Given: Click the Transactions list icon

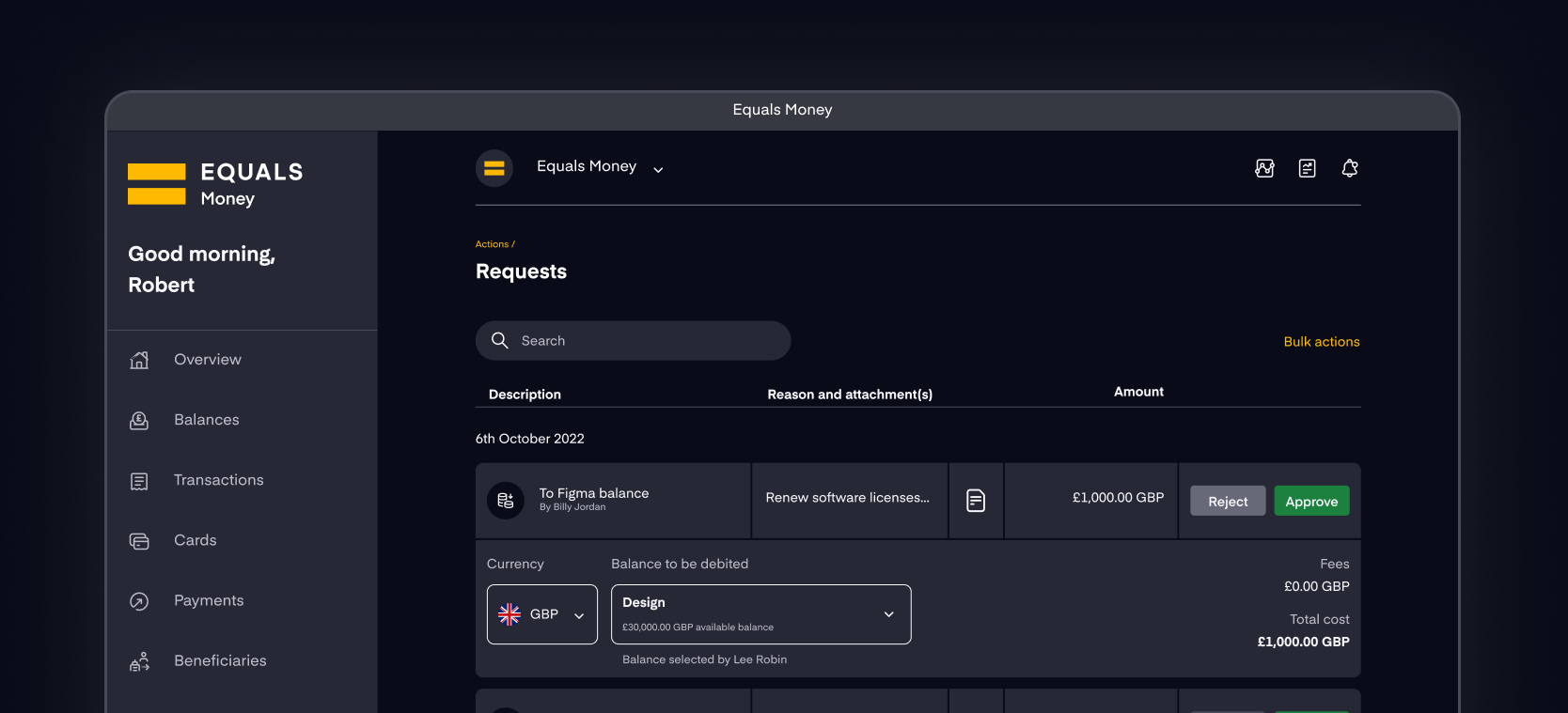Looking at the screenshot, I should 139,481.
